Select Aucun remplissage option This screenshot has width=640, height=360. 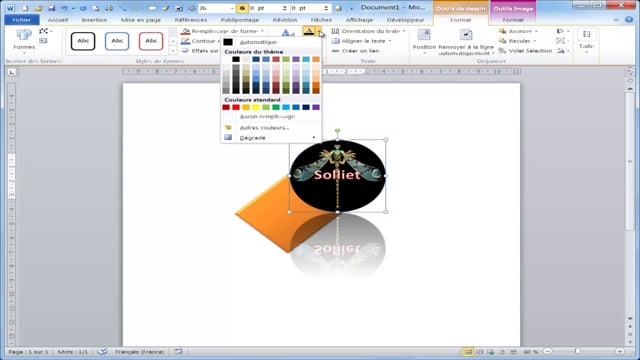pyautogui.click(x=271, y=116)
